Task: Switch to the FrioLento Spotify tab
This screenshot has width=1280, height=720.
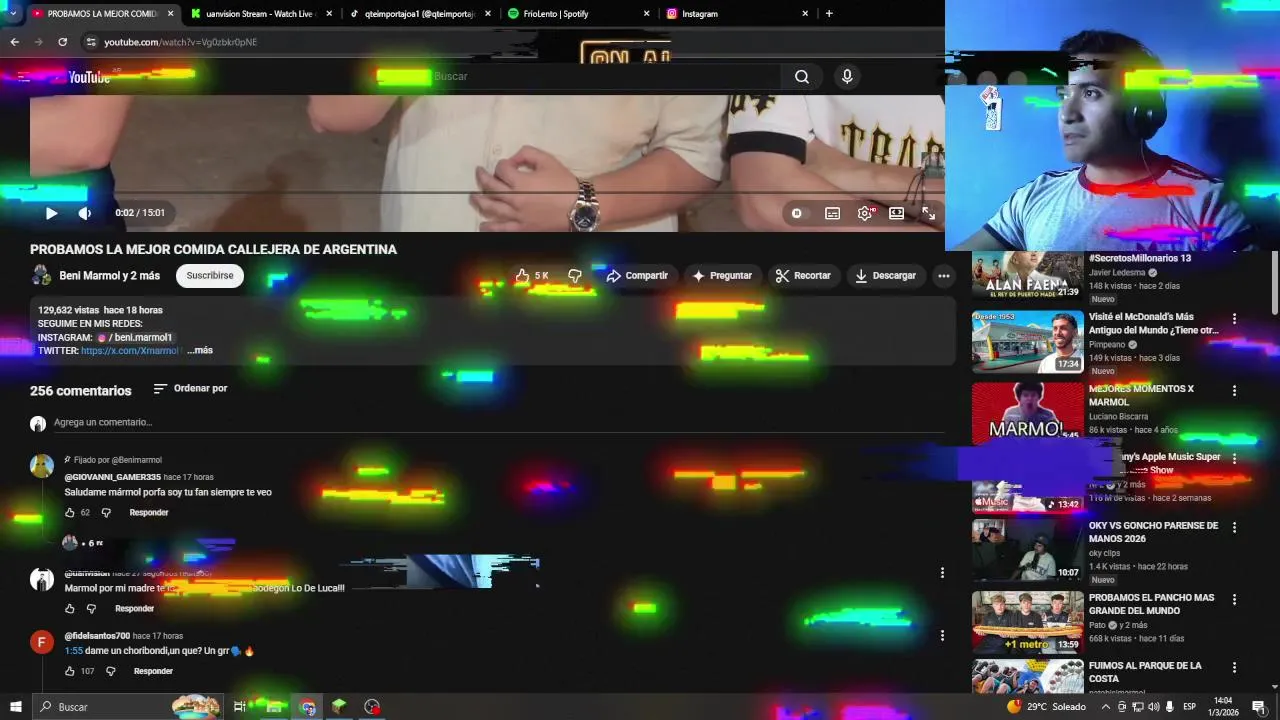Action: [577, 14]
